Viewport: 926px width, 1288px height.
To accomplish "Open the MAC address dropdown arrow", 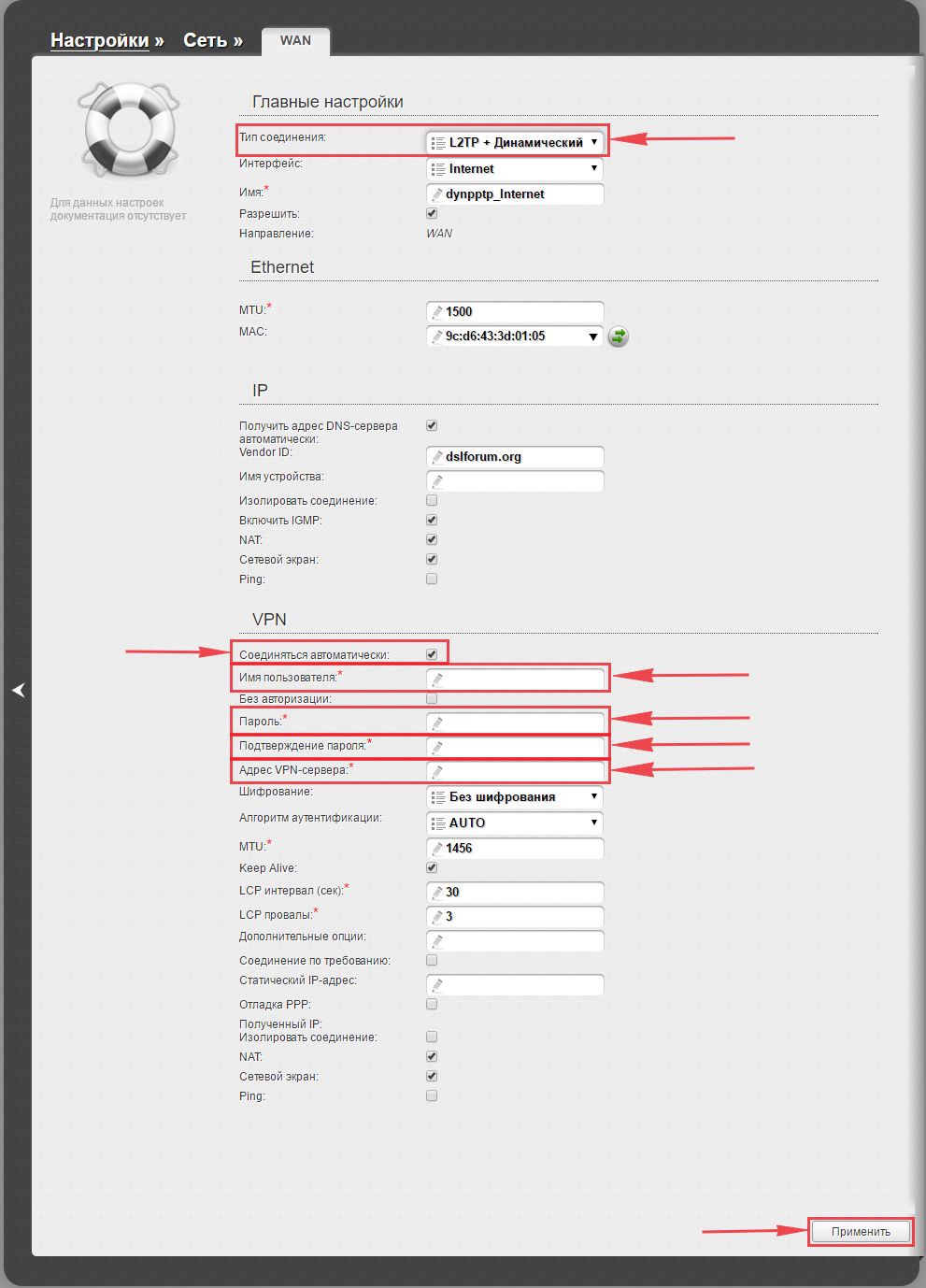I will click(x=592, y=336).
